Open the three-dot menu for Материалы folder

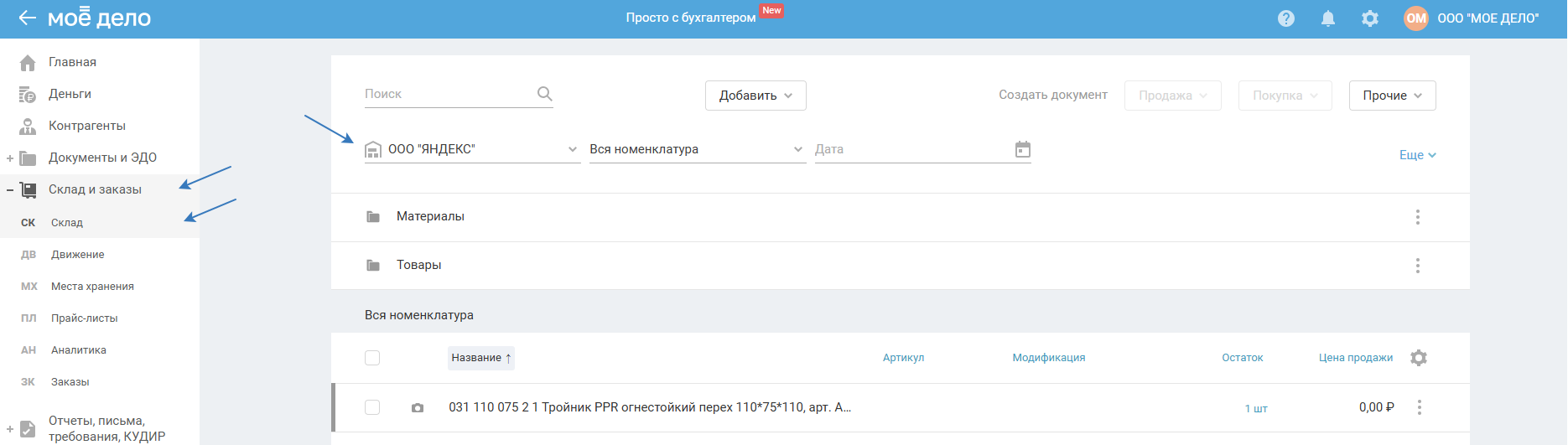click(1418, 217)
